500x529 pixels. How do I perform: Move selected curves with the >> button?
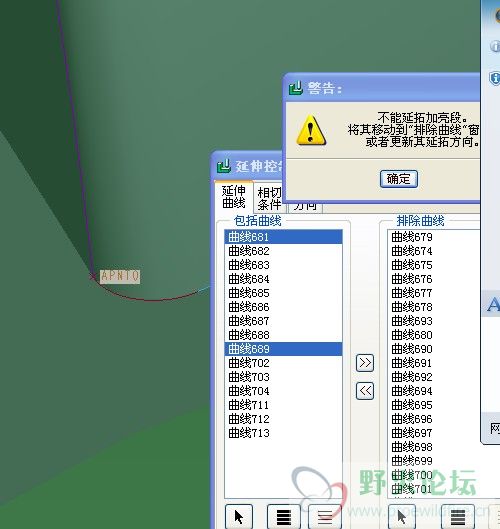point(365,363)
